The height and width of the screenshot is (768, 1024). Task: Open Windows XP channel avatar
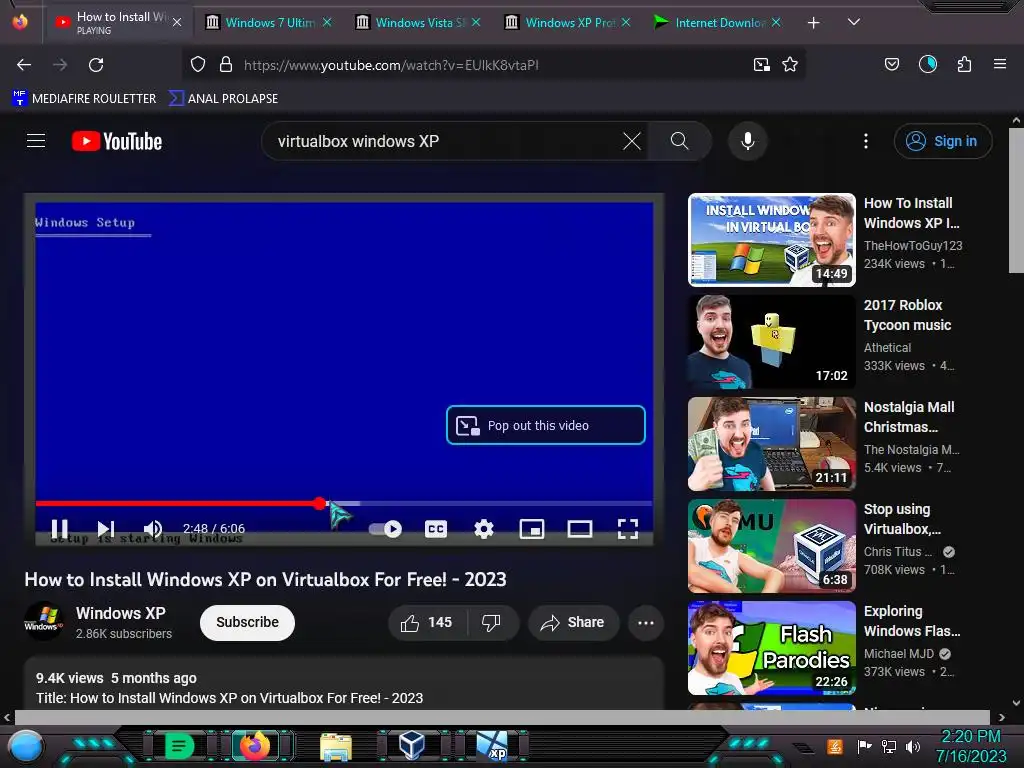click(x=44, y=620)
